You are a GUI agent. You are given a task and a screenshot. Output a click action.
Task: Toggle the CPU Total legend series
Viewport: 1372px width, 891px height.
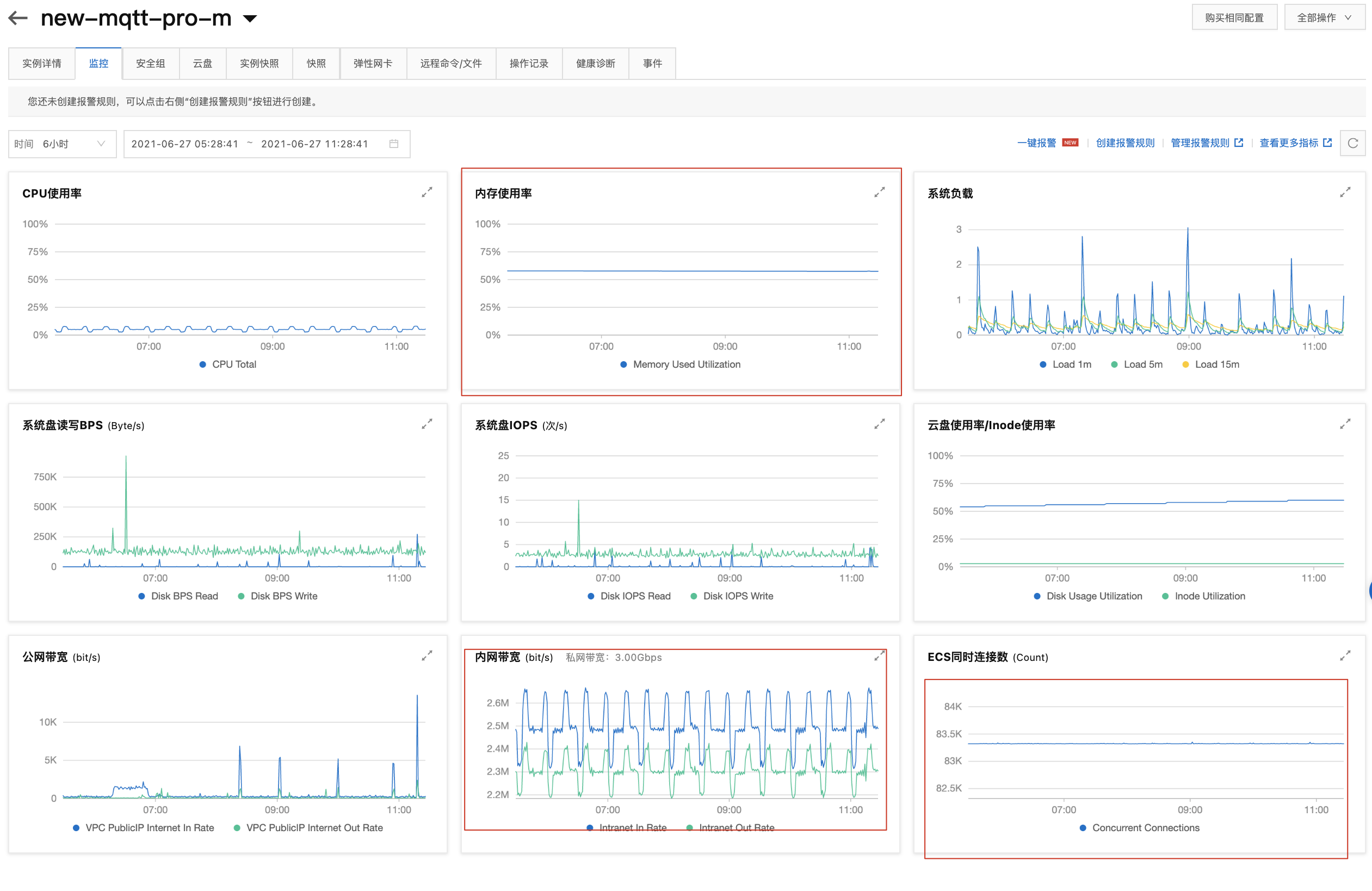(228, 364)
